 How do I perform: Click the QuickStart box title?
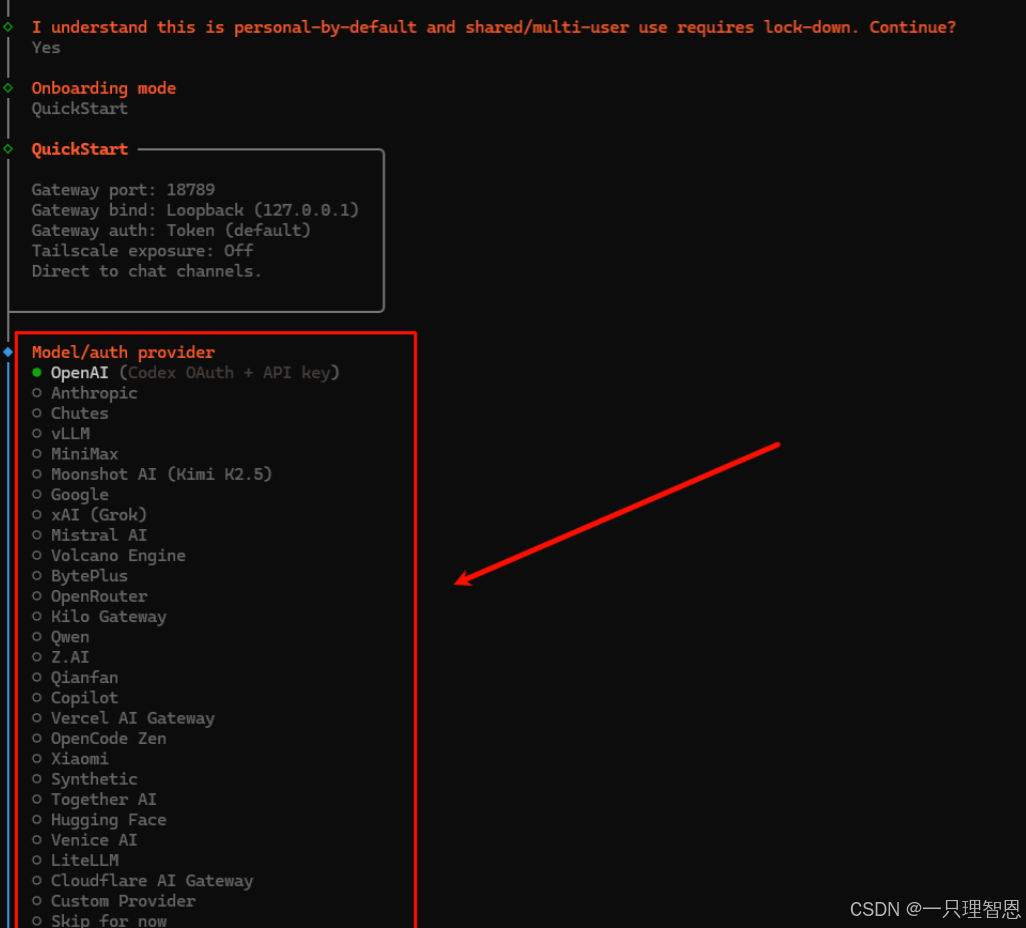click(x=80, y=149)
